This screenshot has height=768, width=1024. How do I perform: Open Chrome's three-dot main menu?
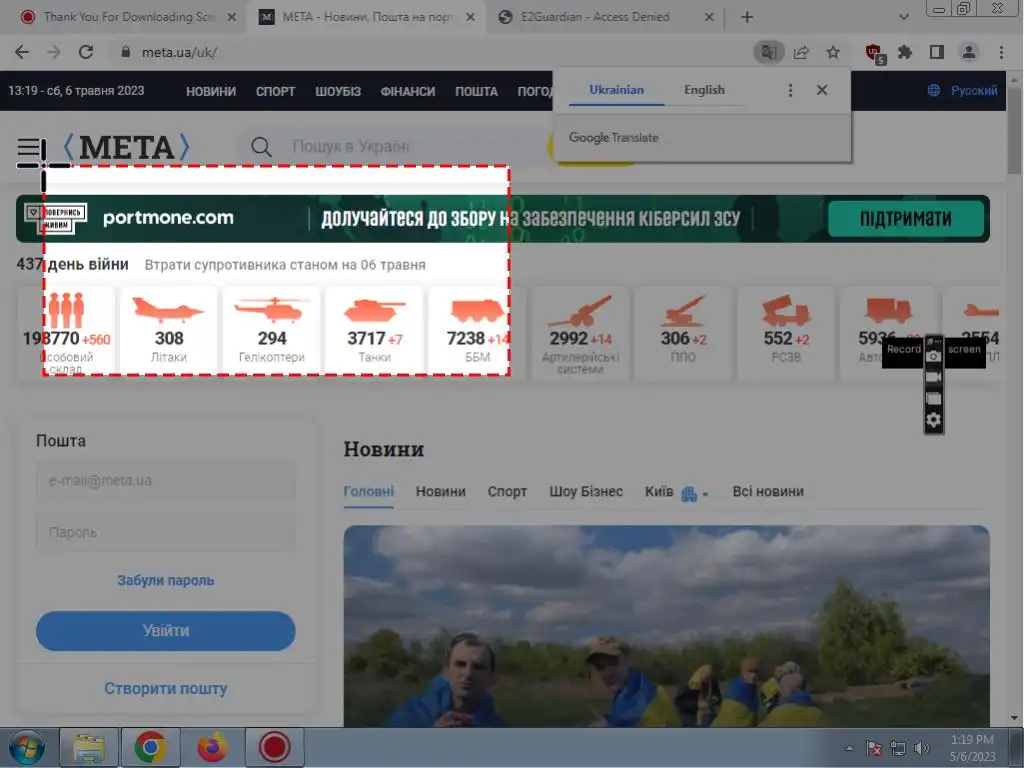(1001, 52)
